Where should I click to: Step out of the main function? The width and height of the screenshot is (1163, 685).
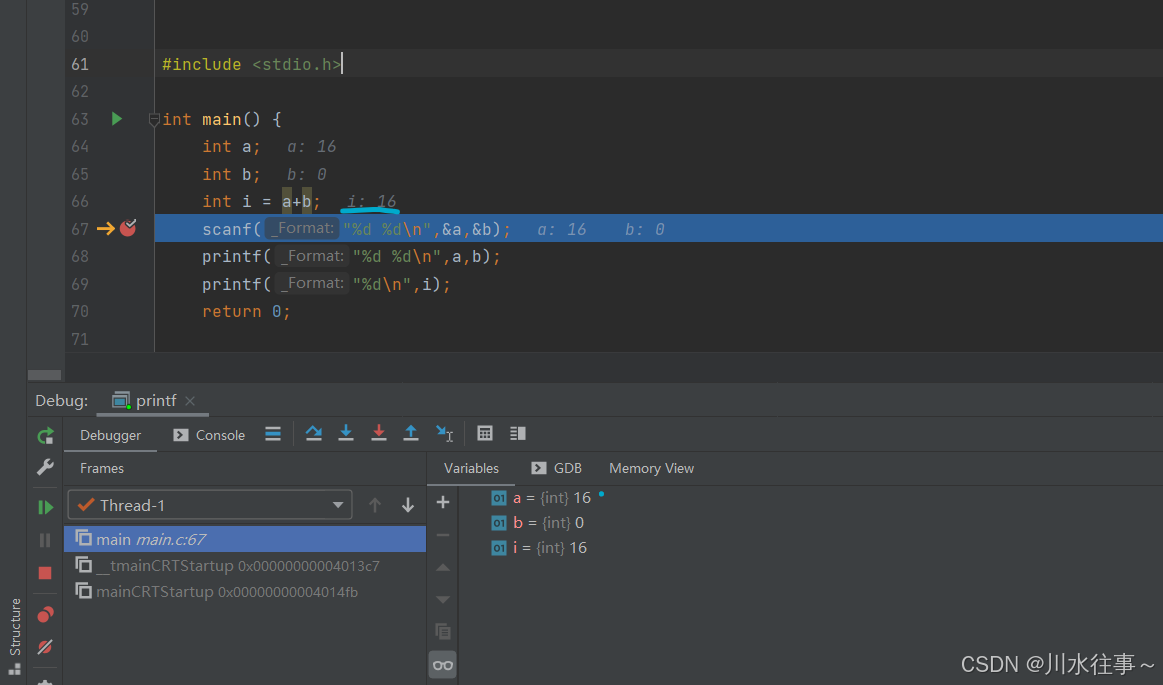click(x=411, y=433)
